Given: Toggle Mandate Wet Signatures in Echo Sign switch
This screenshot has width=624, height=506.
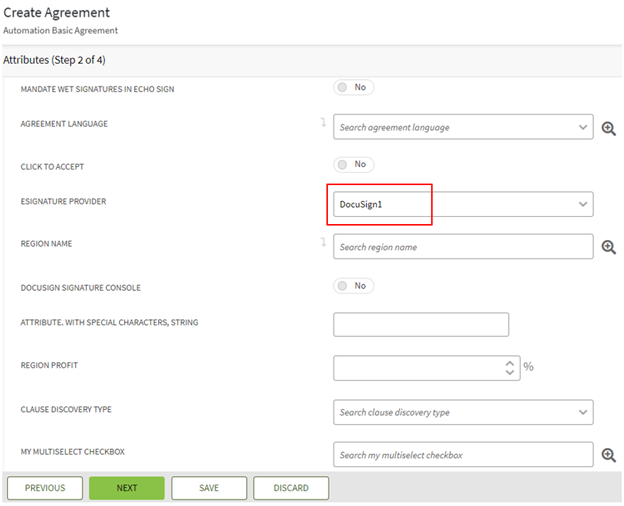Looking at the screenshot, I should pyautogui.click(x=353, y=88).
